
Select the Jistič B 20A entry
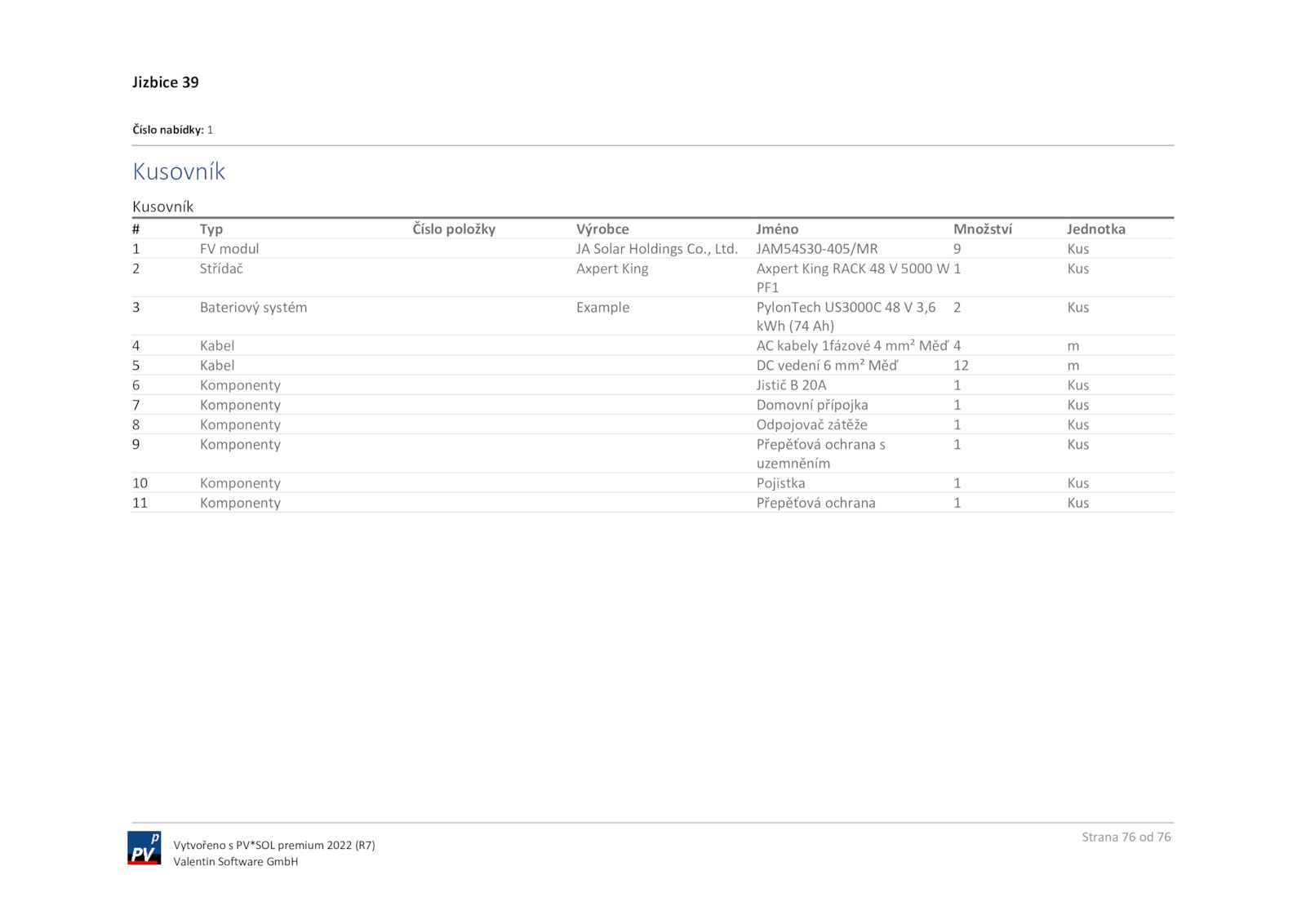tap(791, 385)
